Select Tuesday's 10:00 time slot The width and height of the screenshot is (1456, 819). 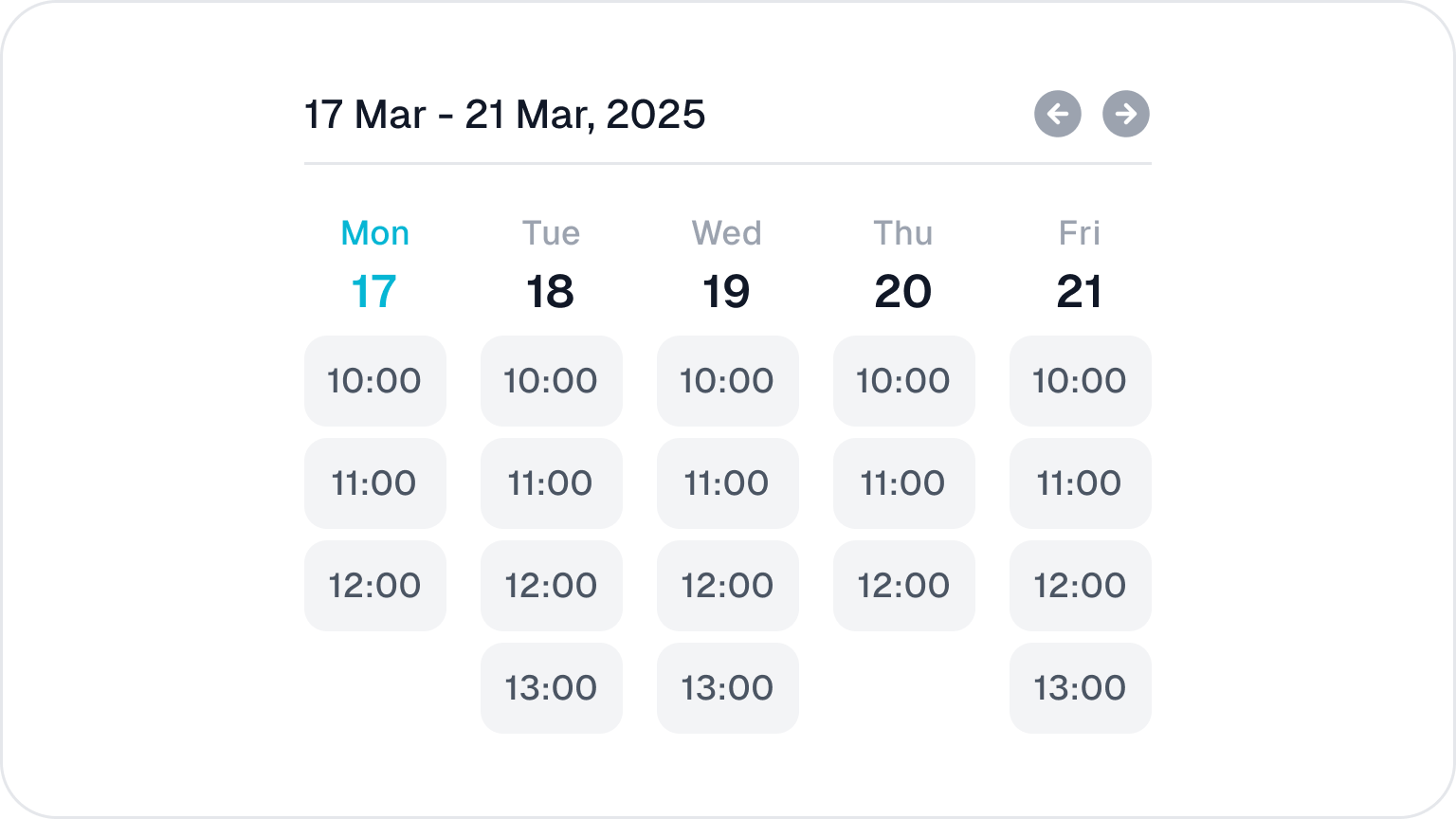[551, 381]
